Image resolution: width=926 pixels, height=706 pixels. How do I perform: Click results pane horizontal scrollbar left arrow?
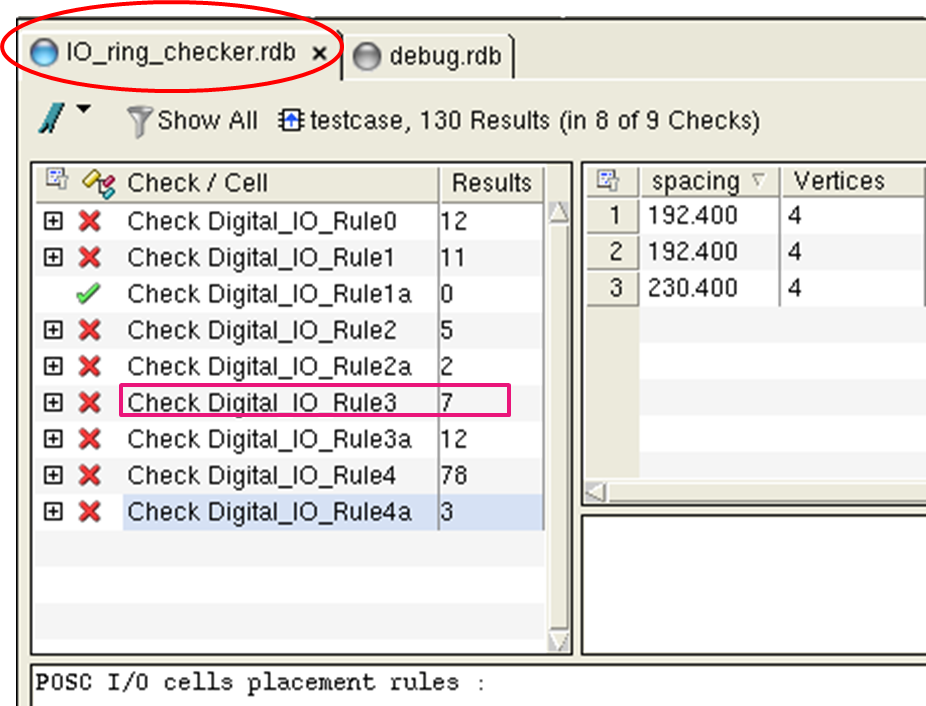pyautogui.click(x=596, y=492)
